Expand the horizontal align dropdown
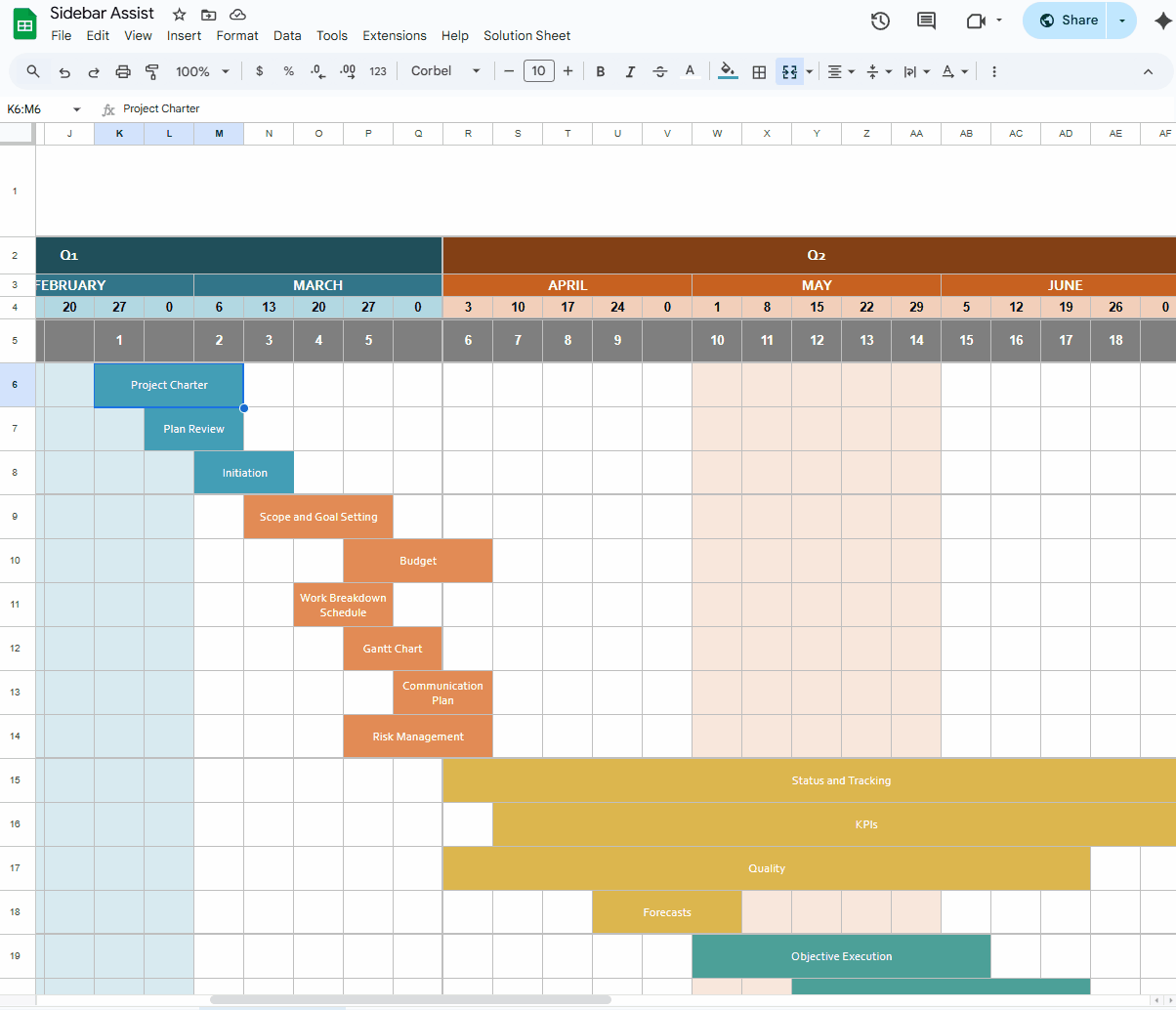Viewport: 1176px width, 1010px height. point(840,71)
